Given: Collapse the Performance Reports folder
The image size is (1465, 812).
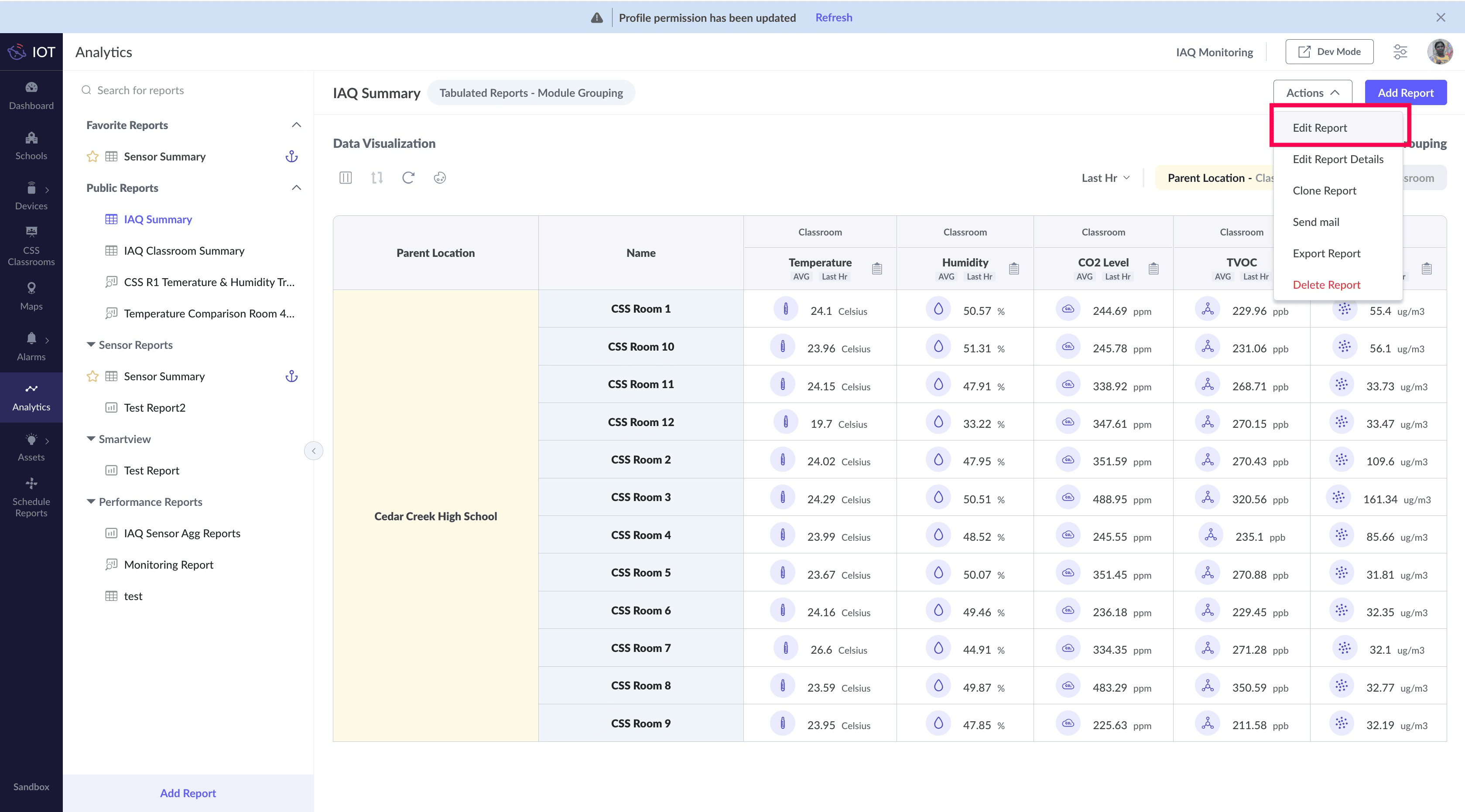Looking at the screenshot, I should [90, 502].
